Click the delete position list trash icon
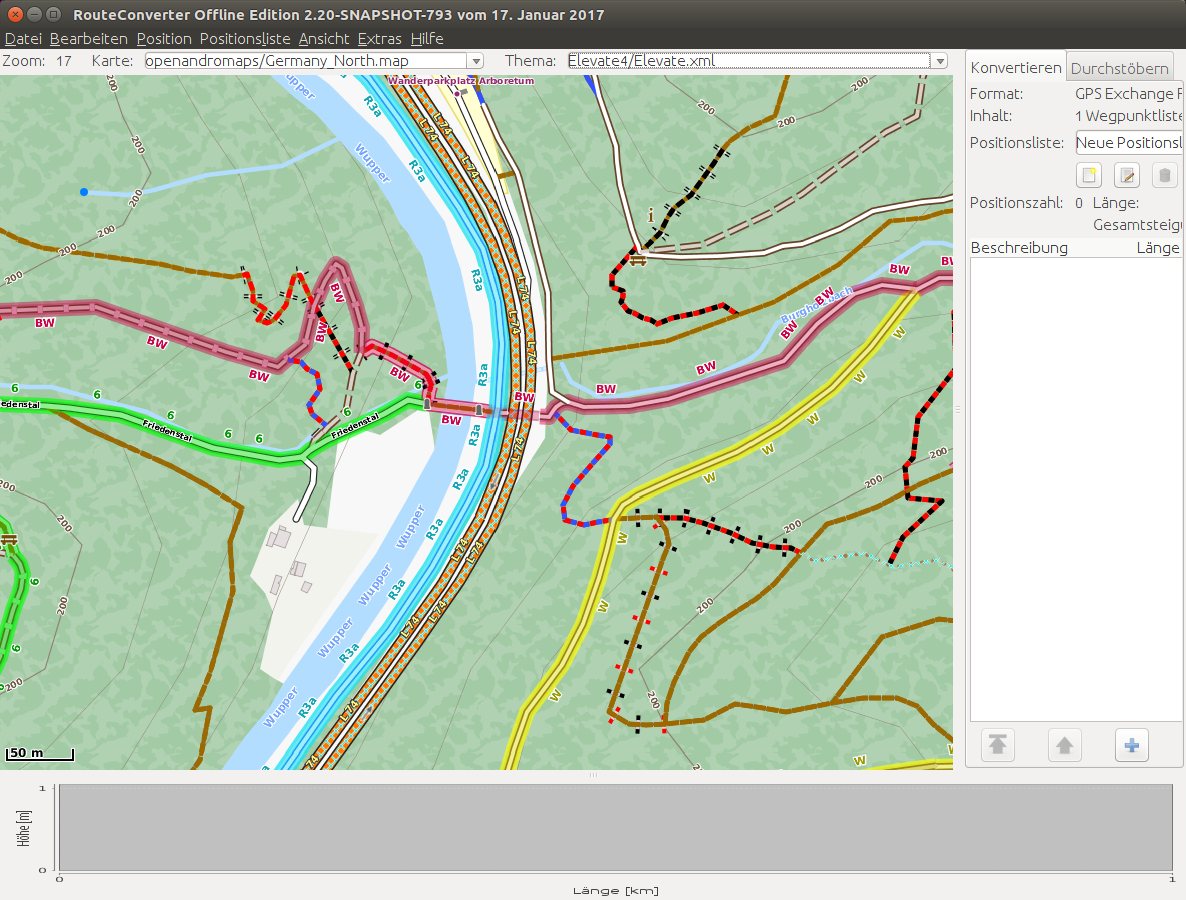This screenshot has height=900, width=1186. [1165, 176]
